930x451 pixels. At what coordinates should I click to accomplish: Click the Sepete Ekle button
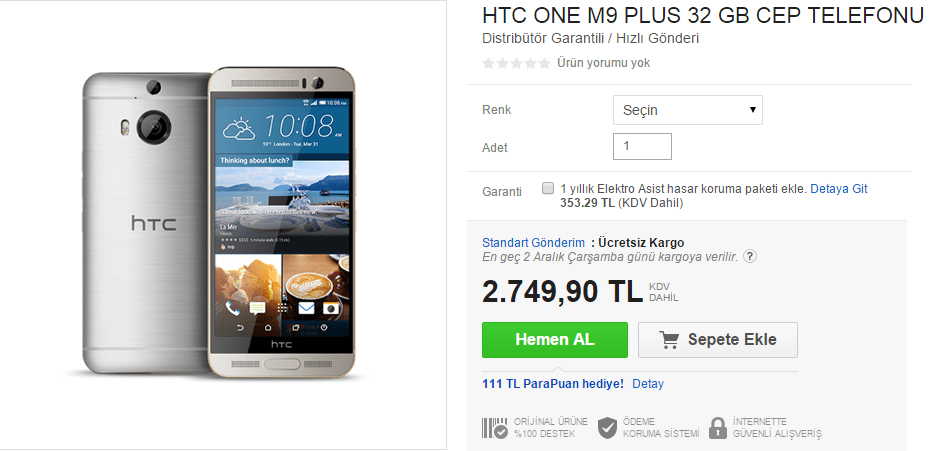click(x=718, y=340)
